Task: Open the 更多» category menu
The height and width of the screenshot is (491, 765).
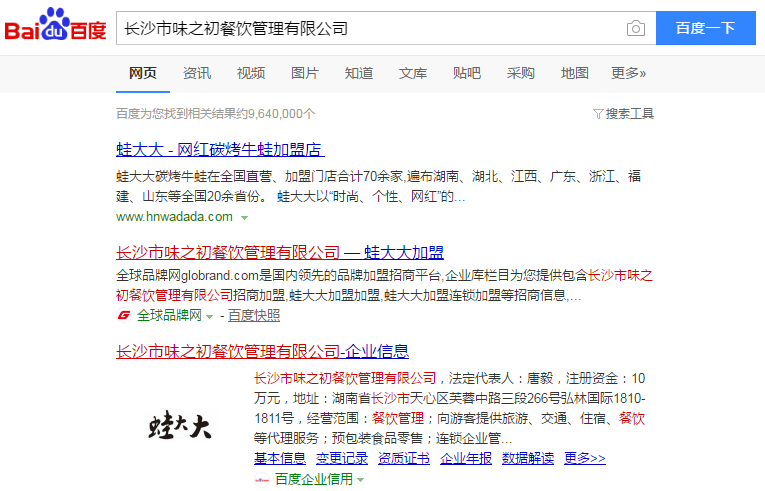Action: pyautogui.click(x=628, y=73)
